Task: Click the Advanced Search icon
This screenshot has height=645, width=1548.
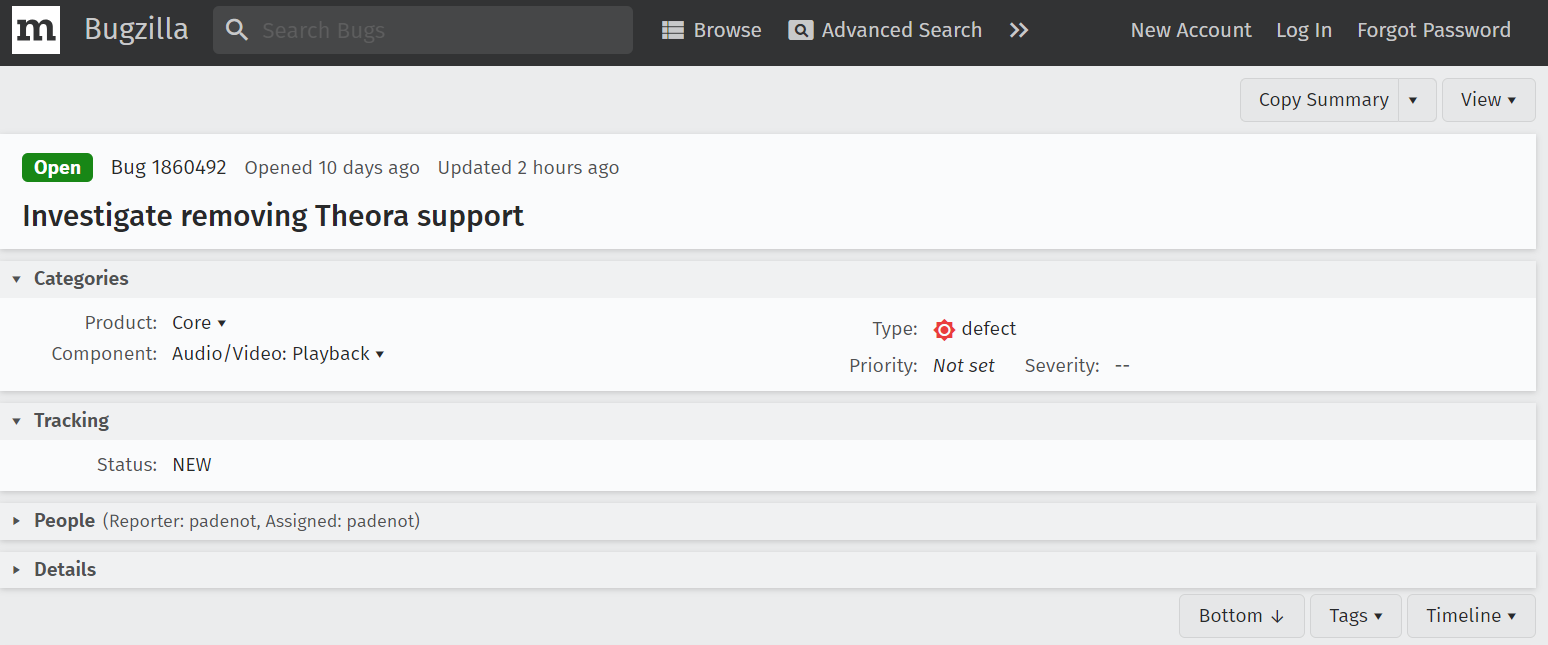Action: tap(800, 30)
